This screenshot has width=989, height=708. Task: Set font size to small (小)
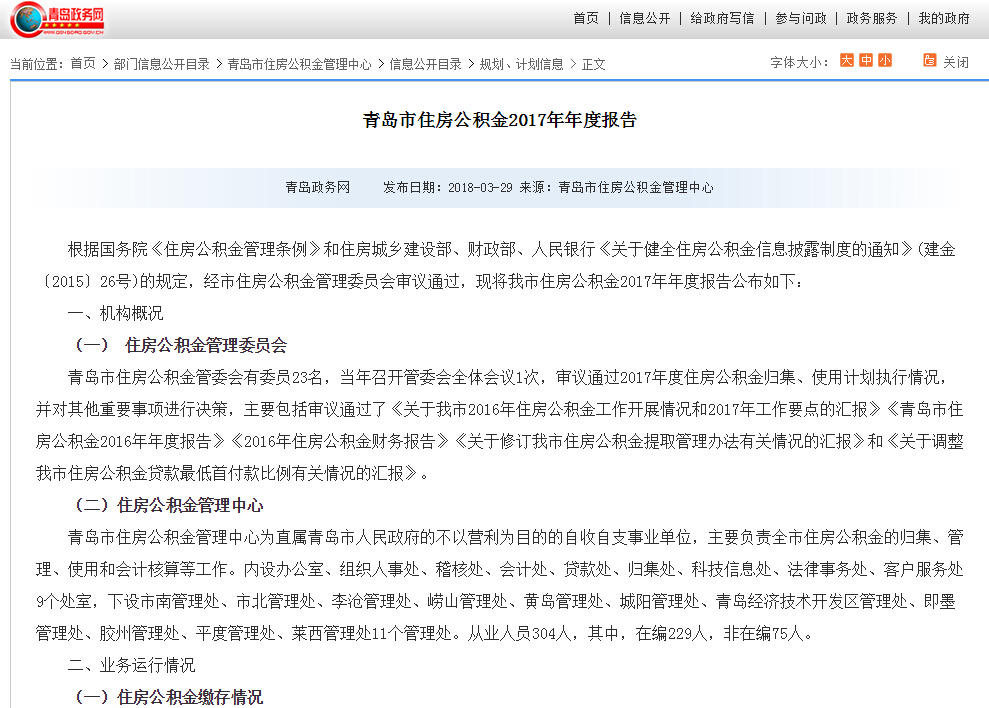click(884, 61)
